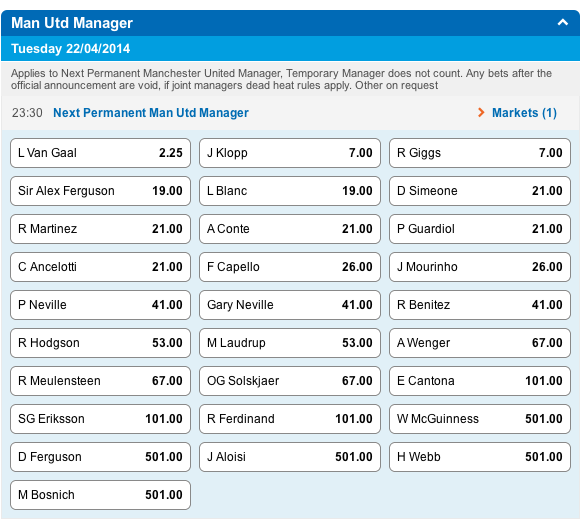This screenshot has height=524, width=583.
Task: Choose D Simeone at 21.00
Action: click(x=480, y=191)
